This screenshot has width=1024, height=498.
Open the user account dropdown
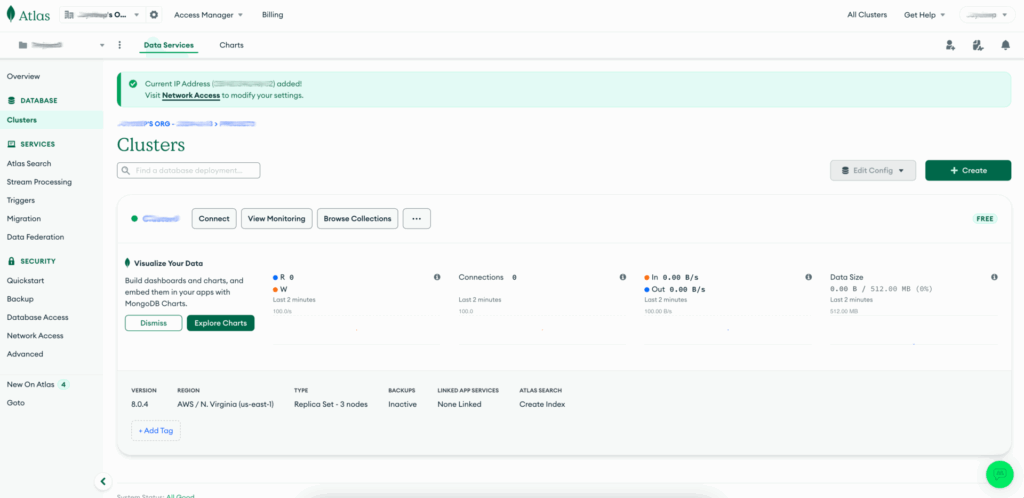pos(987,14)
